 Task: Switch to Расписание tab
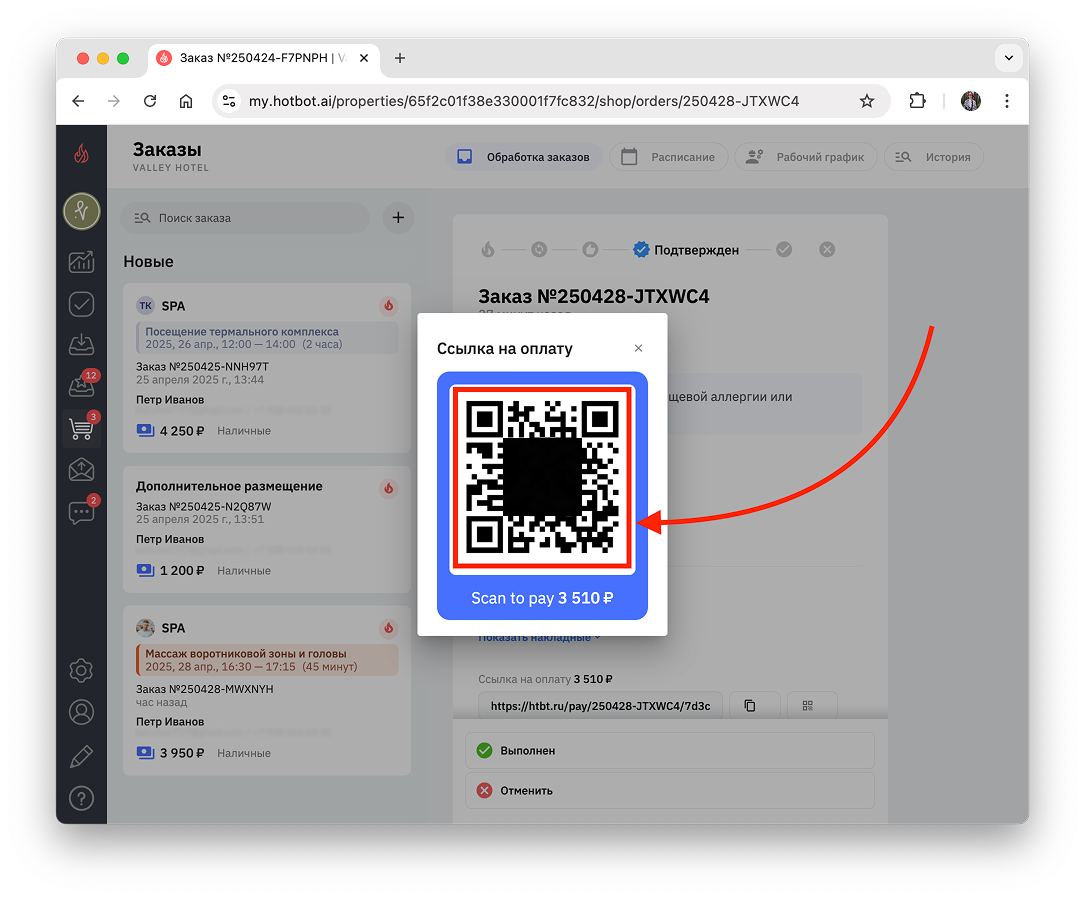(668, 157)
